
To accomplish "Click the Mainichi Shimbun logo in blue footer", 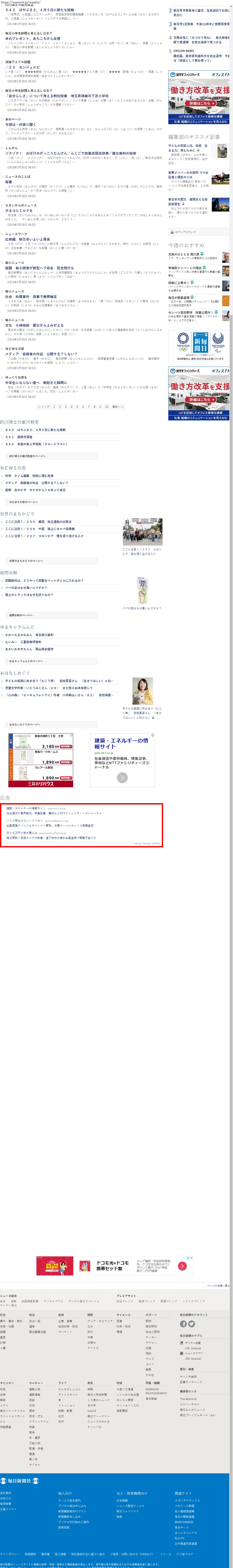I will pyautogui.click(x=19, y=1481).
